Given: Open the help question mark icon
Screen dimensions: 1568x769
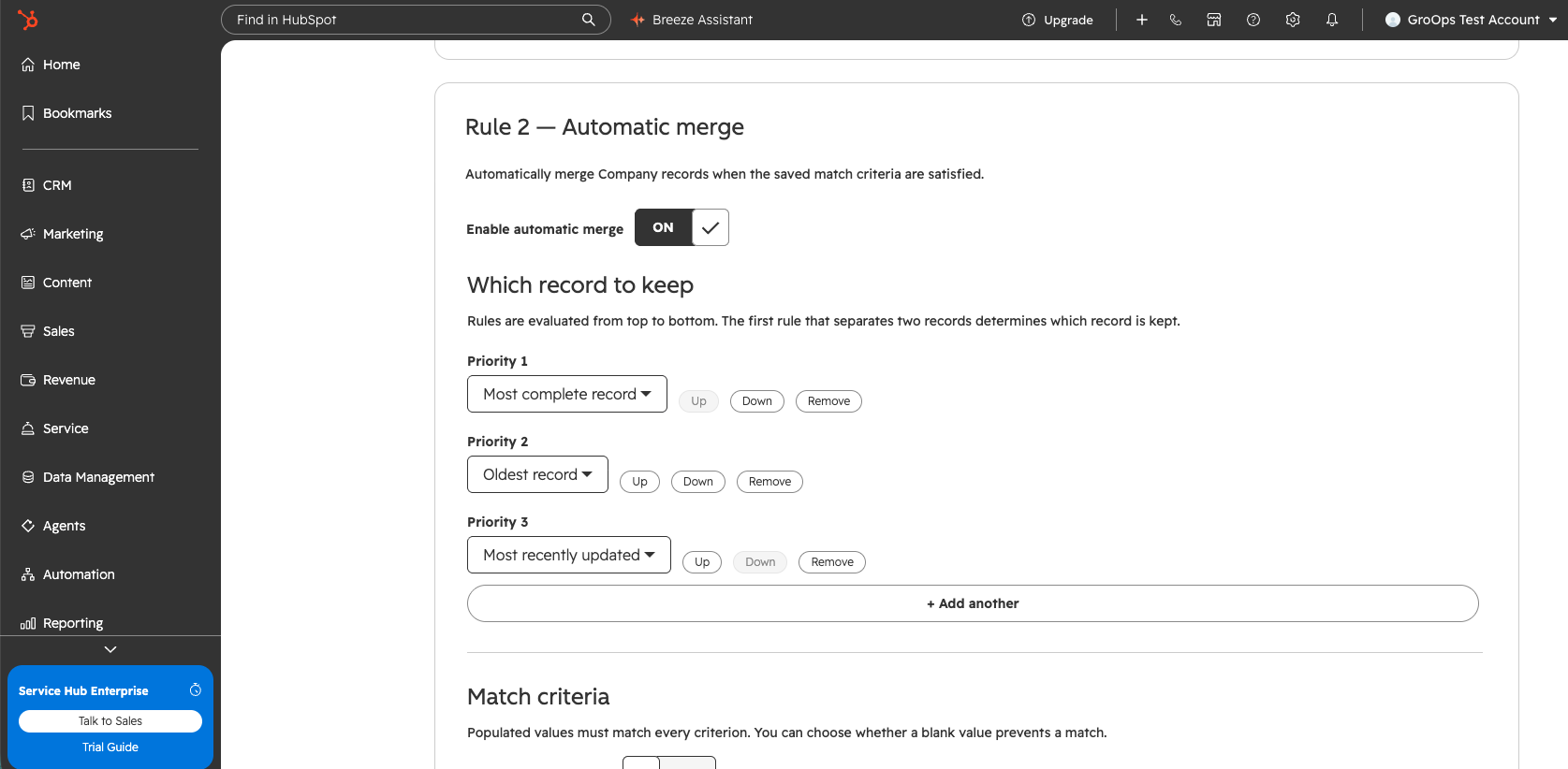Looking at the screenshot, I should click(1253, 20).
